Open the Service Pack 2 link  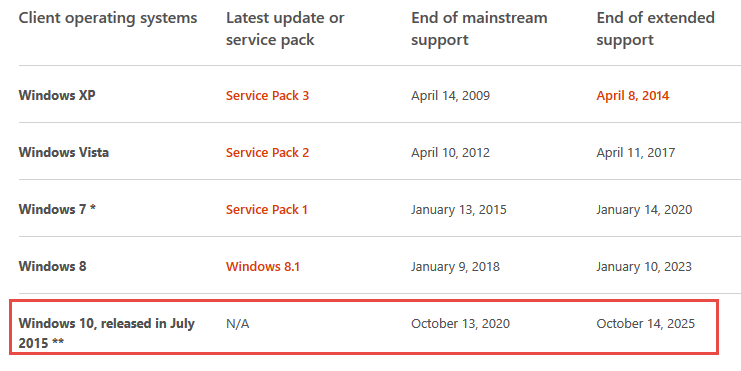coord(267,153)
